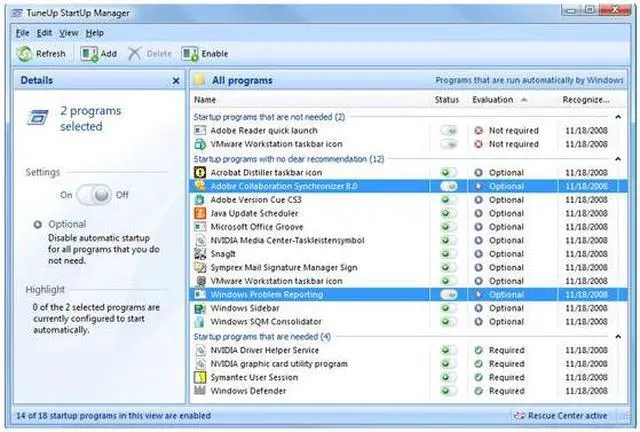Click the Microsoft Office Groove icon
Screen dimensions: 640x432
click(200, 227)
